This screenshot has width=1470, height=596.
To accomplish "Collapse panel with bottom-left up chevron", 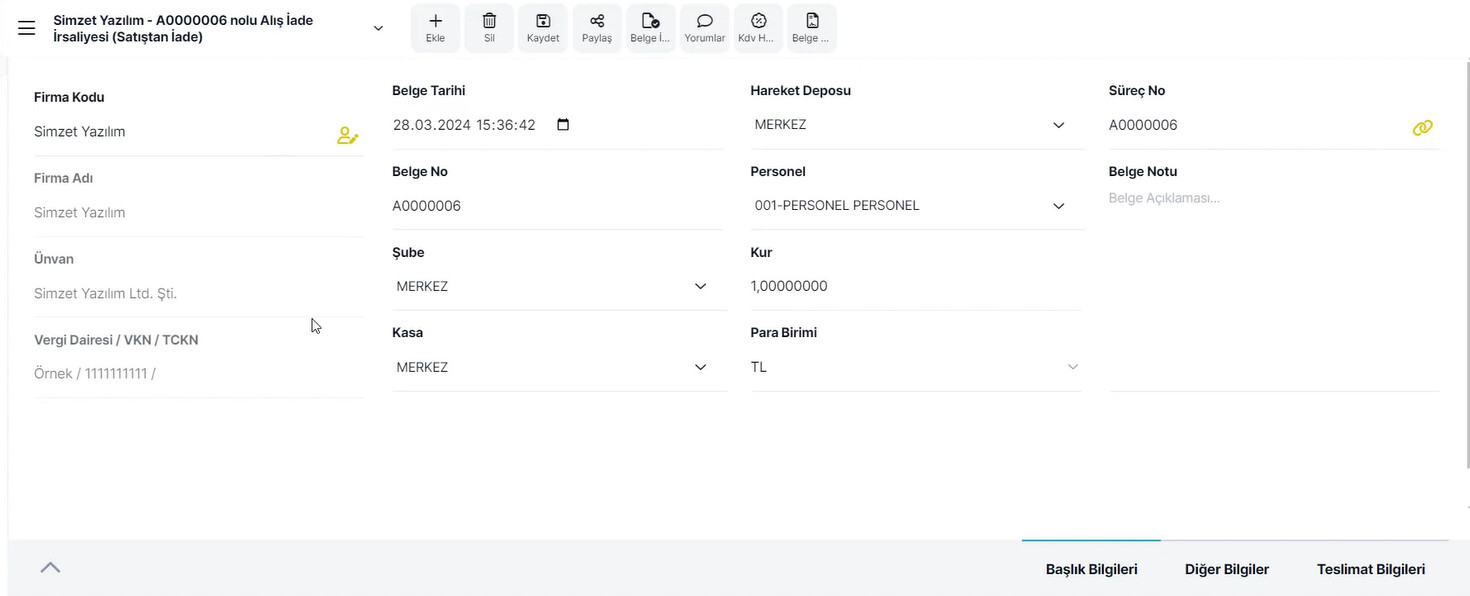I will (50, 567).
